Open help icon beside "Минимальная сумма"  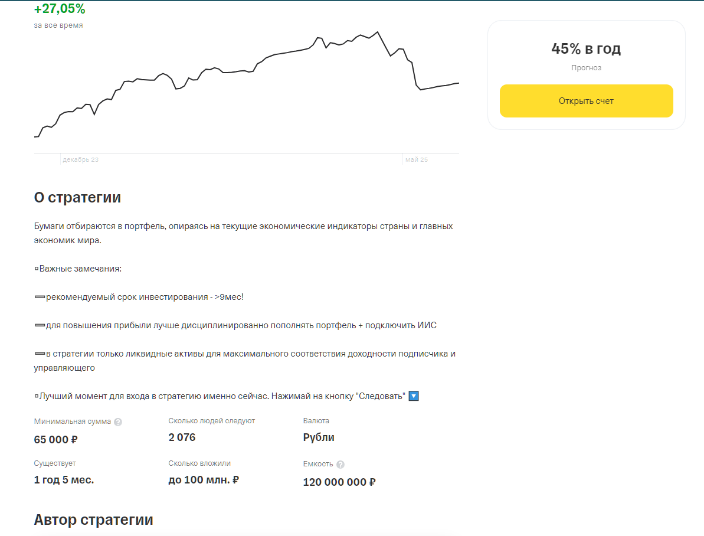(x=118, y=422)
